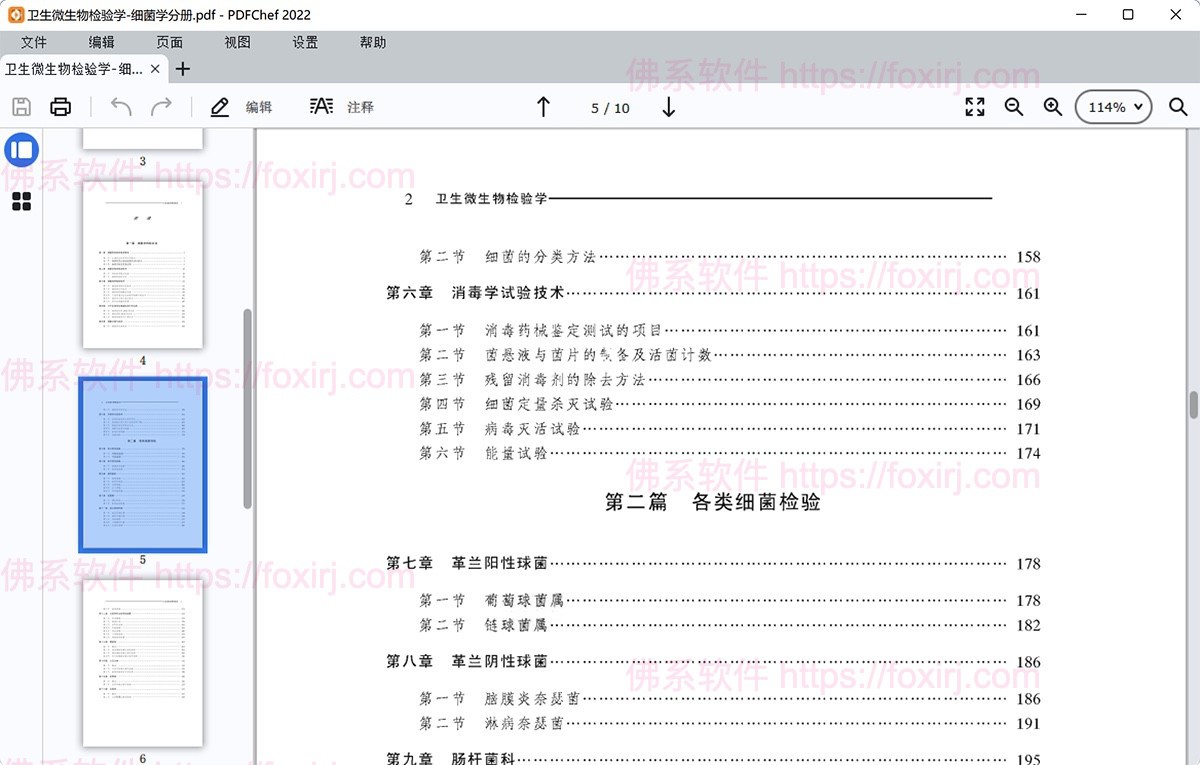Click the Save icon
Image resolution: width=1200 pixels, height=765 pixels.
point(21,107)
